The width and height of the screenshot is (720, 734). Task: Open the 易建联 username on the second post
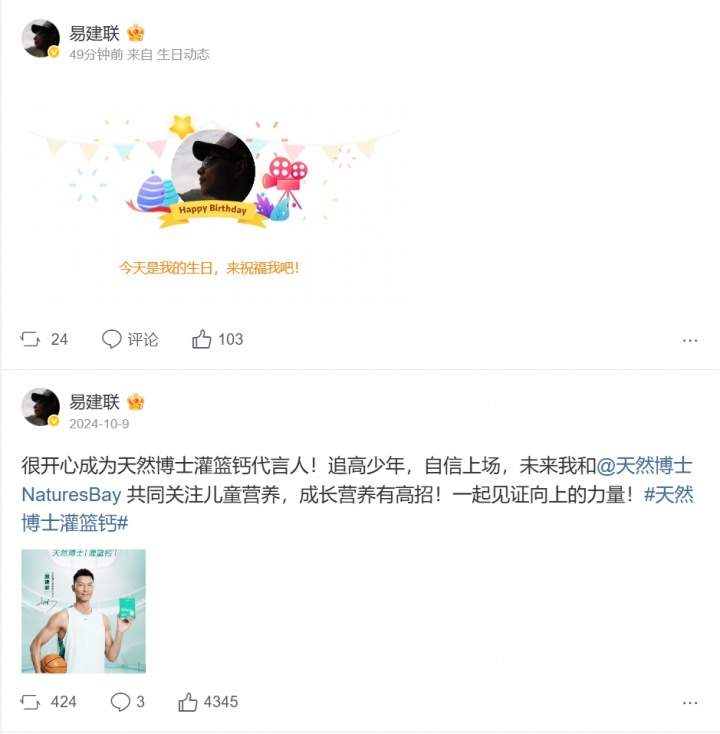pyautogui.click(x=94, y=402)
